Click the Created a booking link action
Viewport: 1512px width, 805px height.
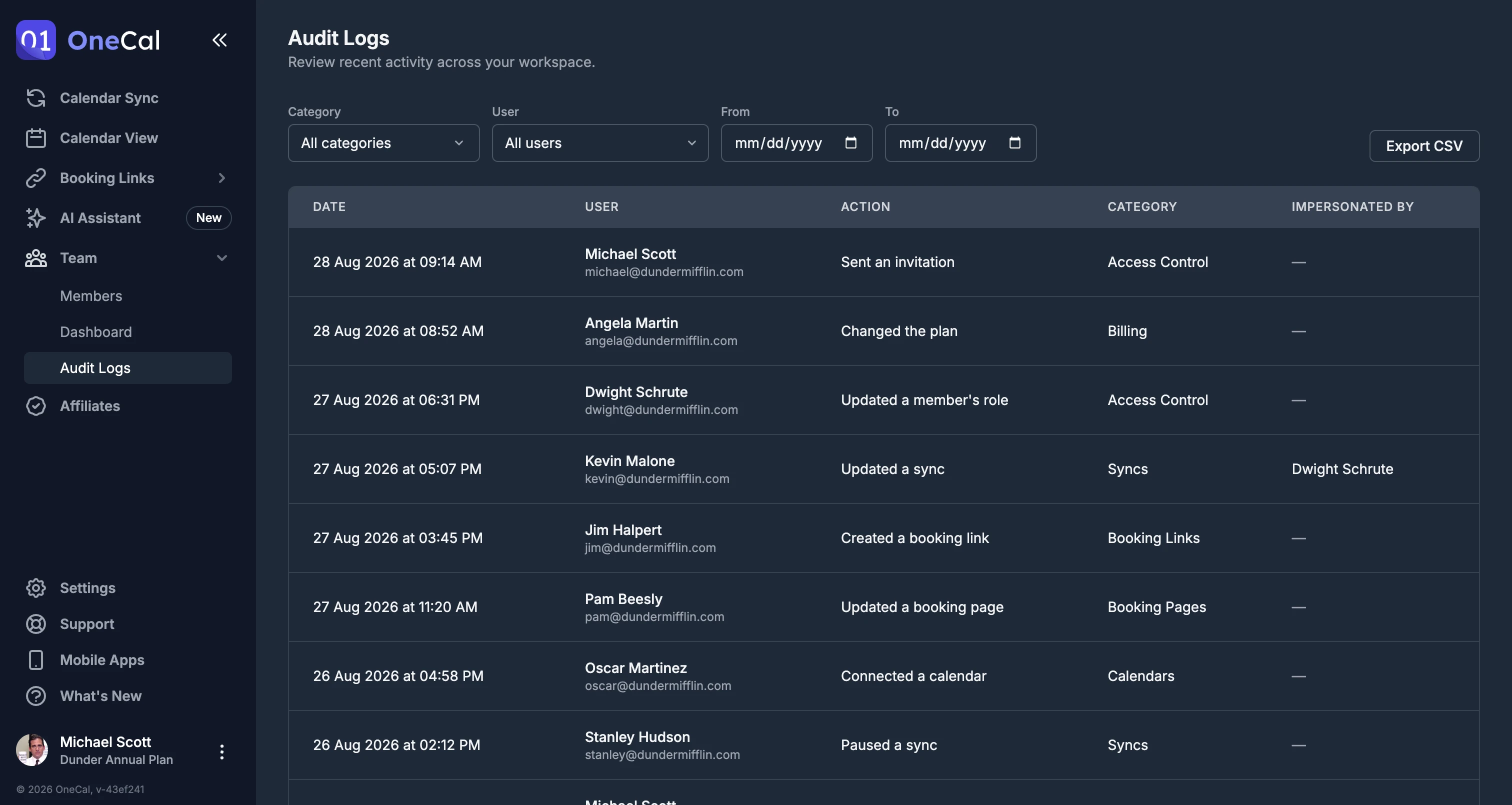(x=914, y=538)
